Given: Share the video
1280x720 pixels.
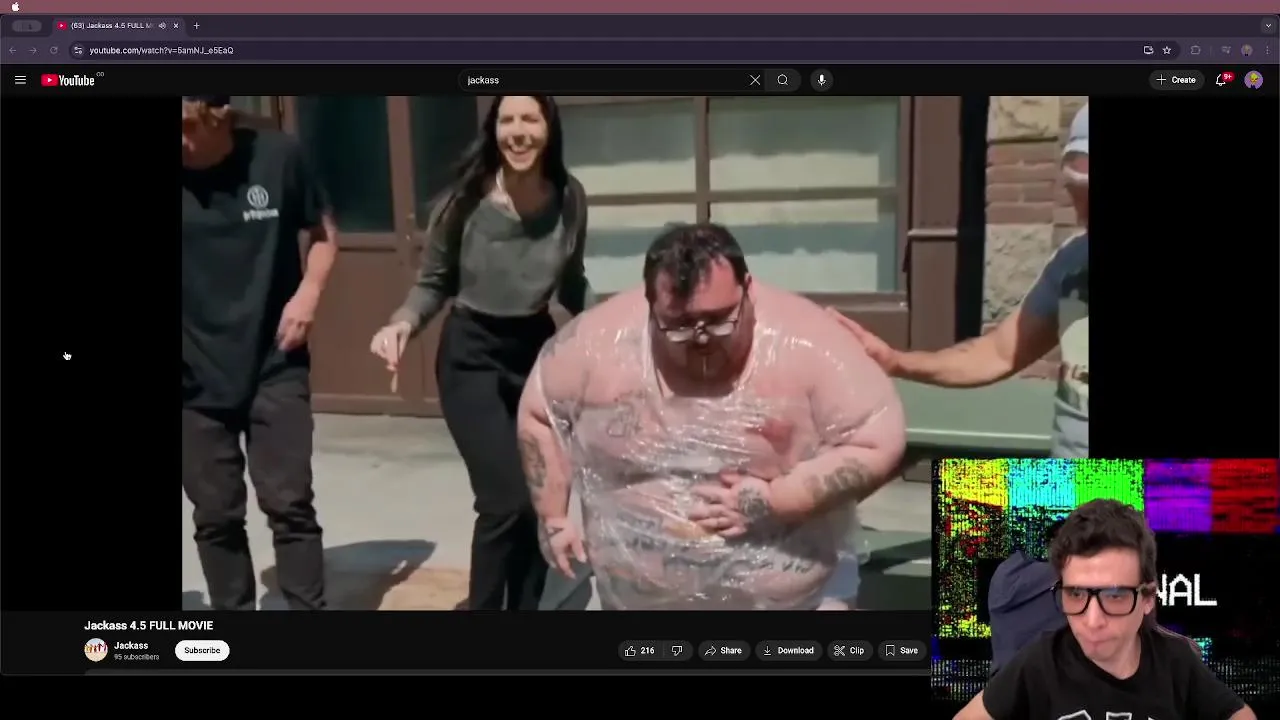Looking at the screenshot, I should click(x=723, y=650).
